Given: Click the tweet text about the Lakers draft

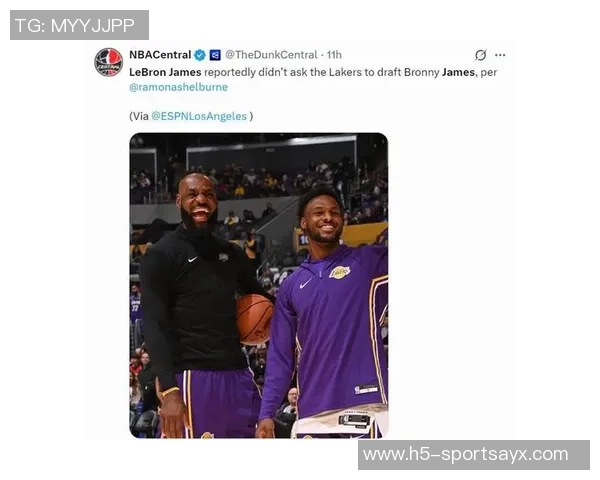Looking at the screenshot, I should [x=313, y=72].
